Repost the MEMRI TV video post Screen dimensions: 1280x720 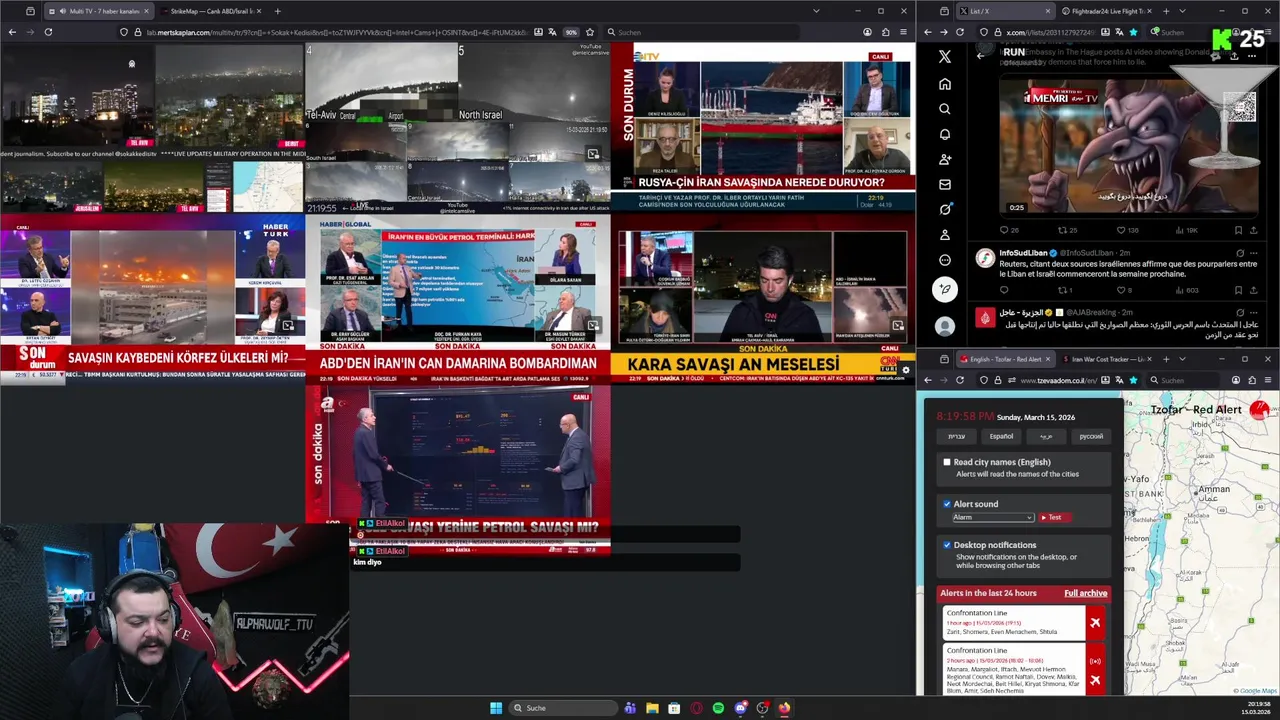1064,230
